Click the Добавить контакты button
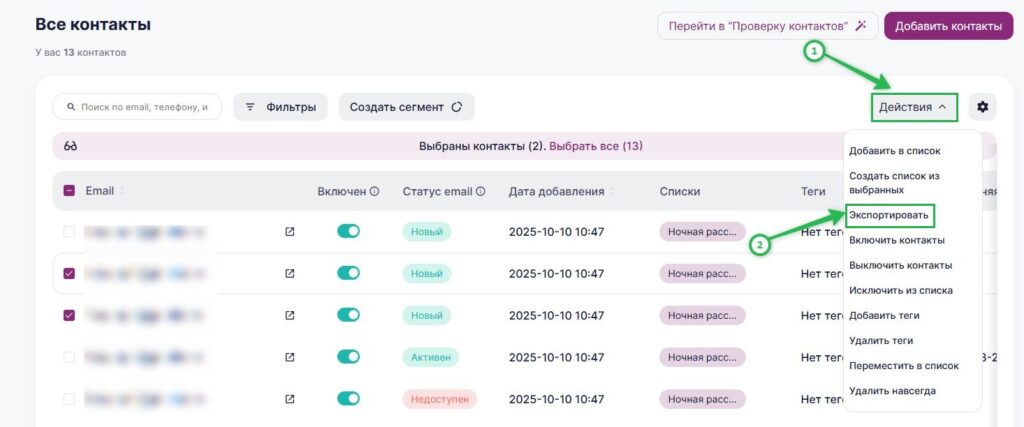The height and width of the screenshot is (427, 1024). click(x=948, y=26)
